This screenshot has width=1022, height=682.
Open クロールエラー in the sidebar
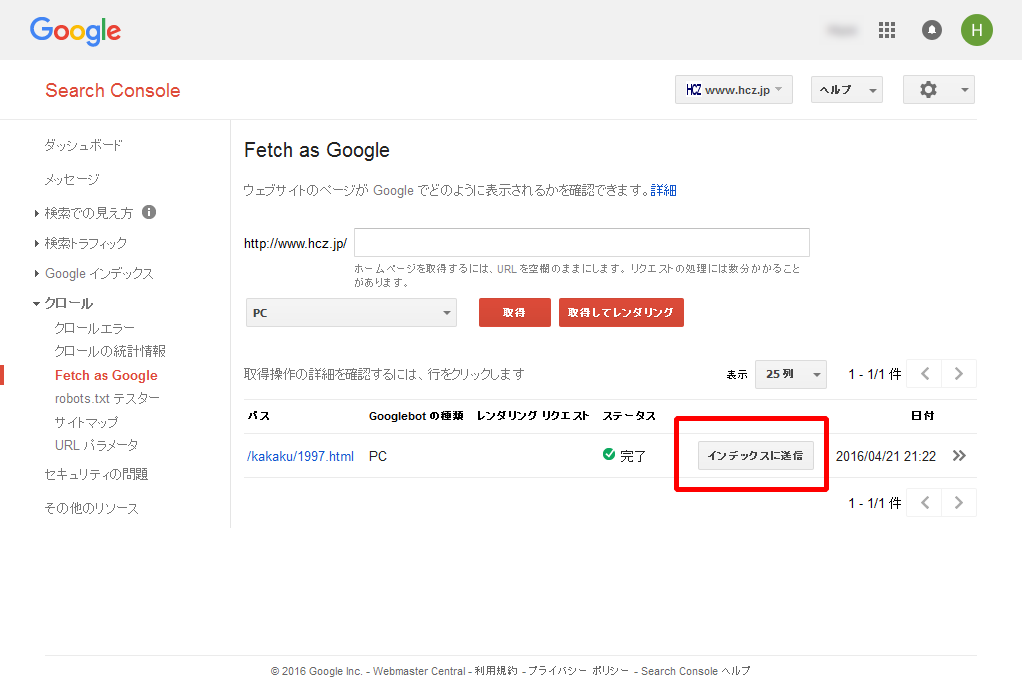tap(95, 328)
